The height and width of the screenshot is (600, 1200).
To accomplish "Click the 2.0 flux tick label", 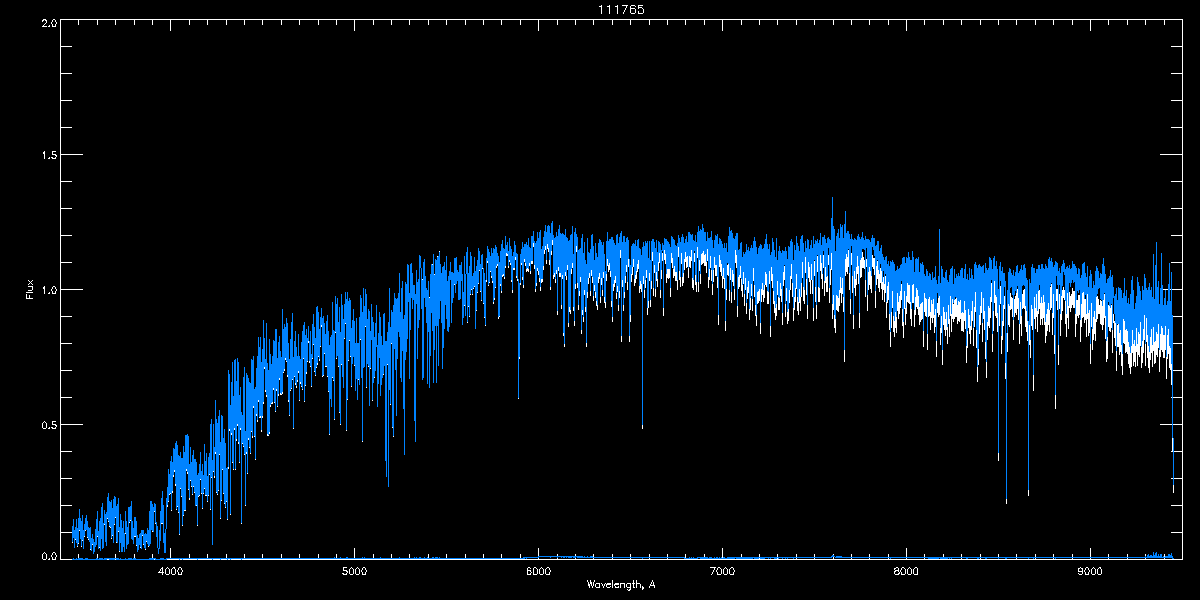I will point(48,22).
